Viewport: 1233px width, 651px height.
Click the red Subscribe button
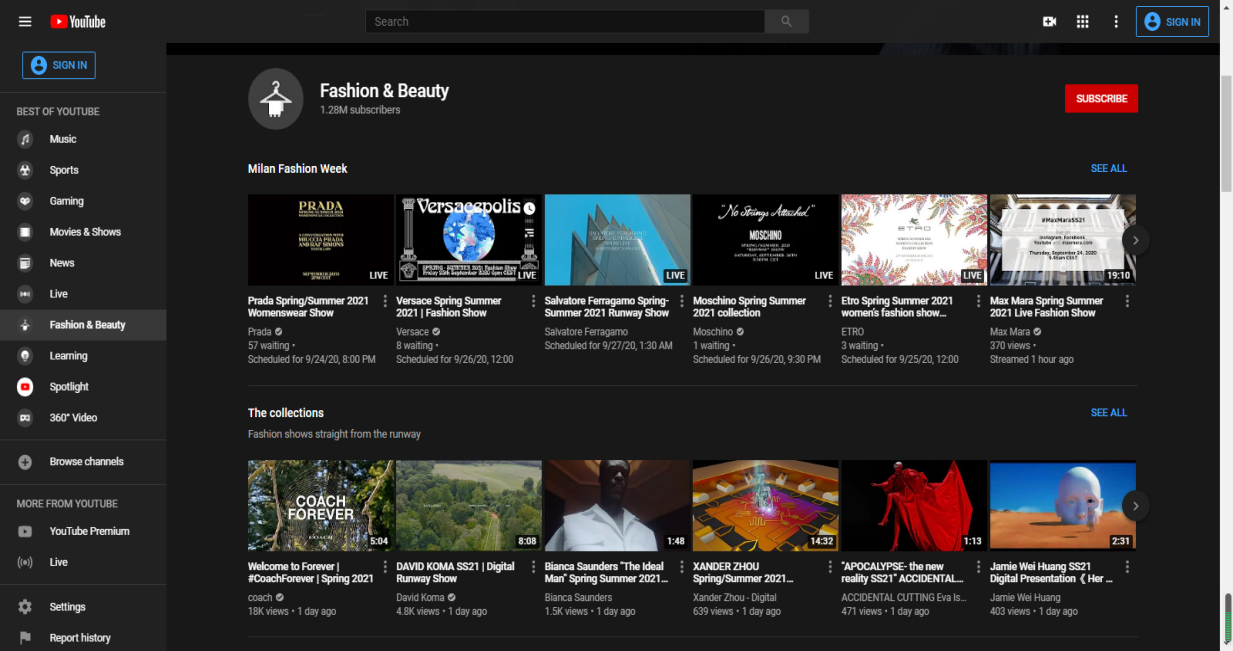[1101, 99]
